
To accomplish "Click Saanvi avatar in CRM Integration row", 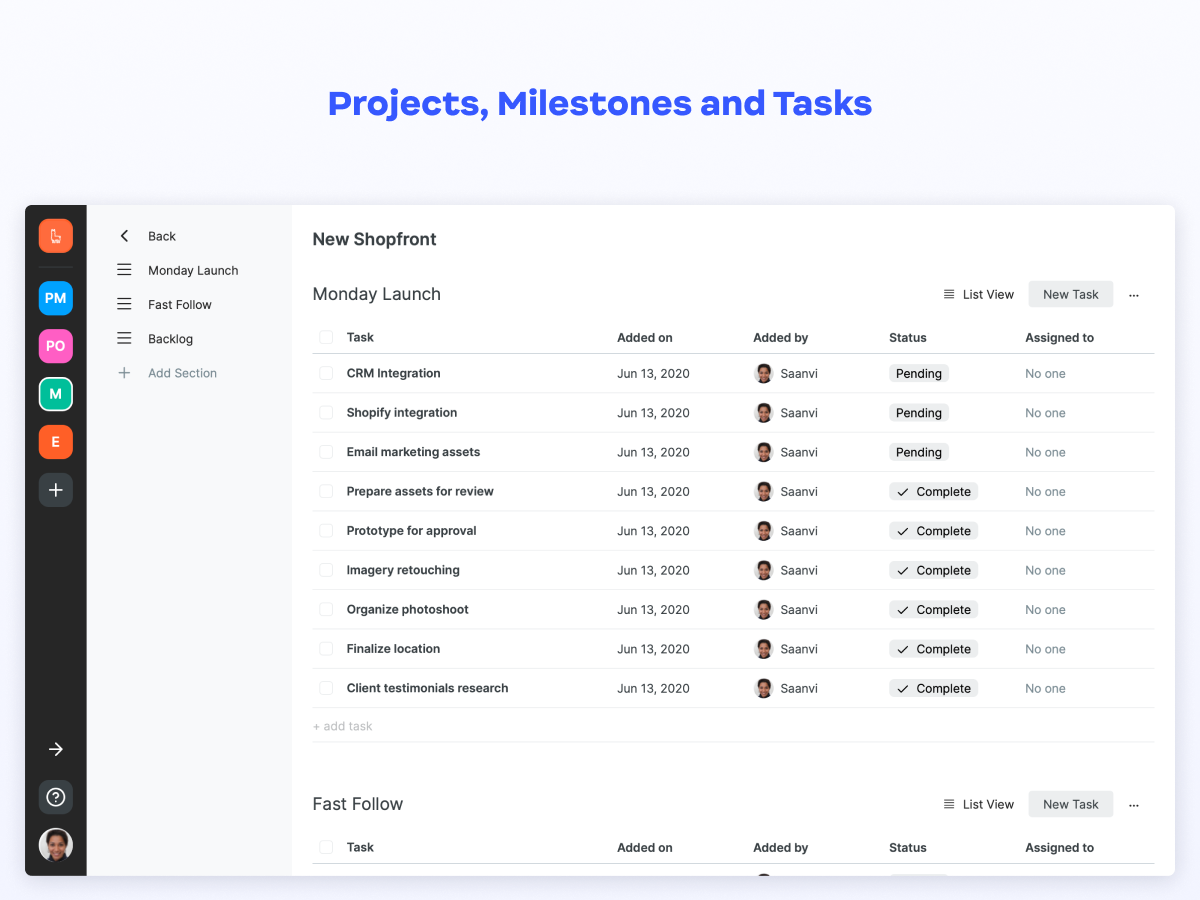I will coord(764,373).
